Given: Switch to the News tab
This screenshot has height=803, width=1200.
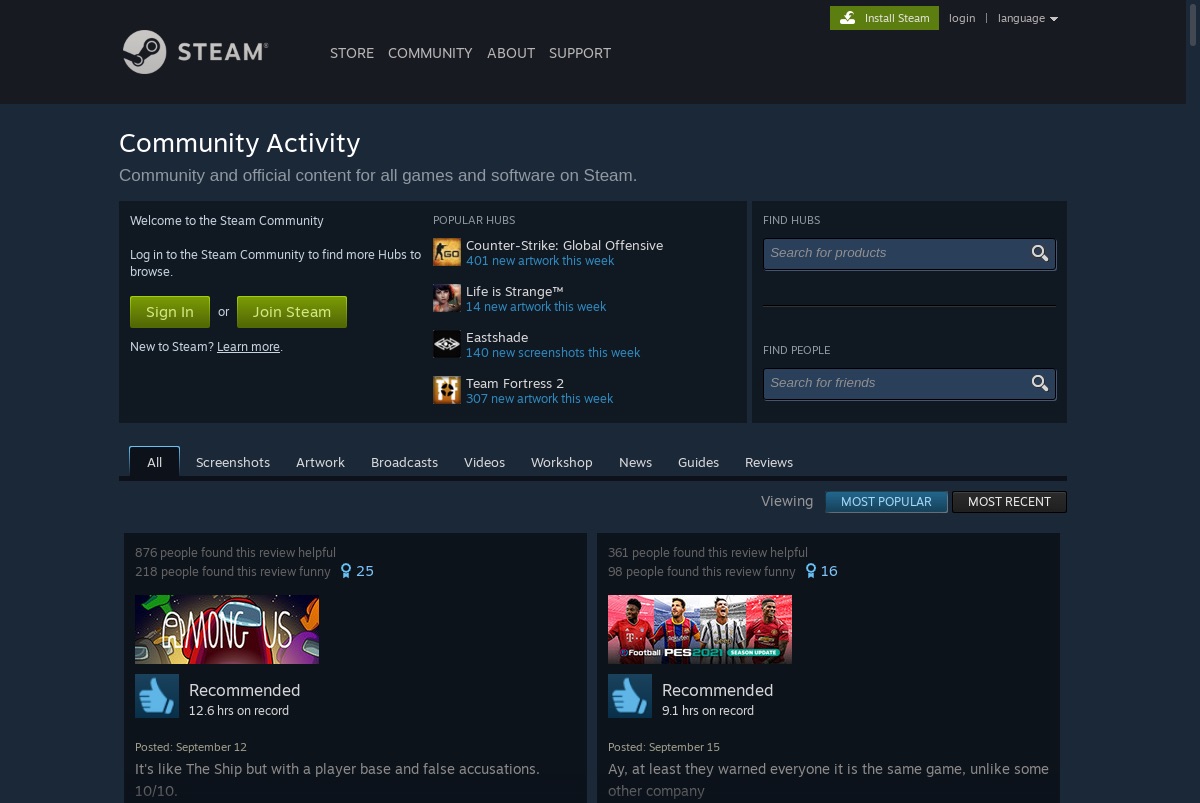Looking at the screenshot, I should [x=635, y=462].
